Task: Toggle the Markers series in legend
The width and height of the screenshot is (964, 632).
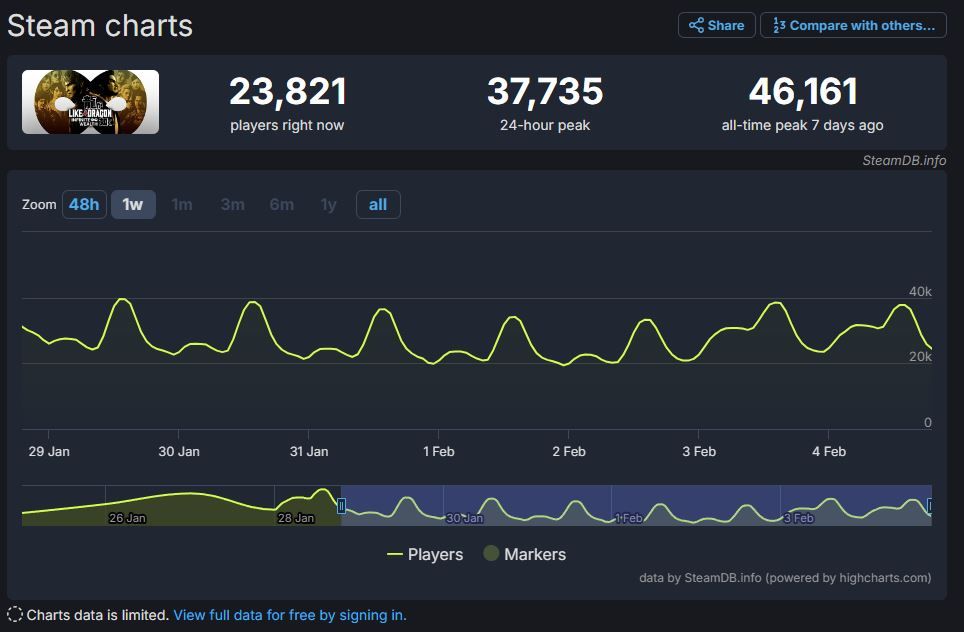Action: pyautogui.click(x=524, y=555)
